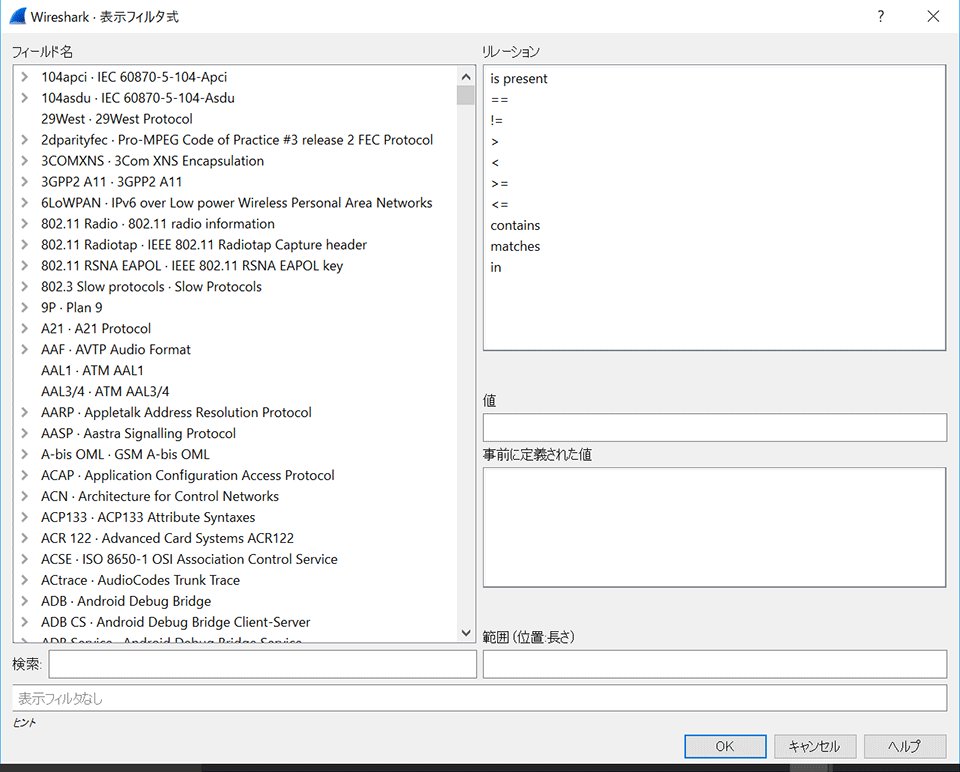Expand the A21 Protocol fields
The height and width of the screenshot is (772, 960).
(24, 329)
